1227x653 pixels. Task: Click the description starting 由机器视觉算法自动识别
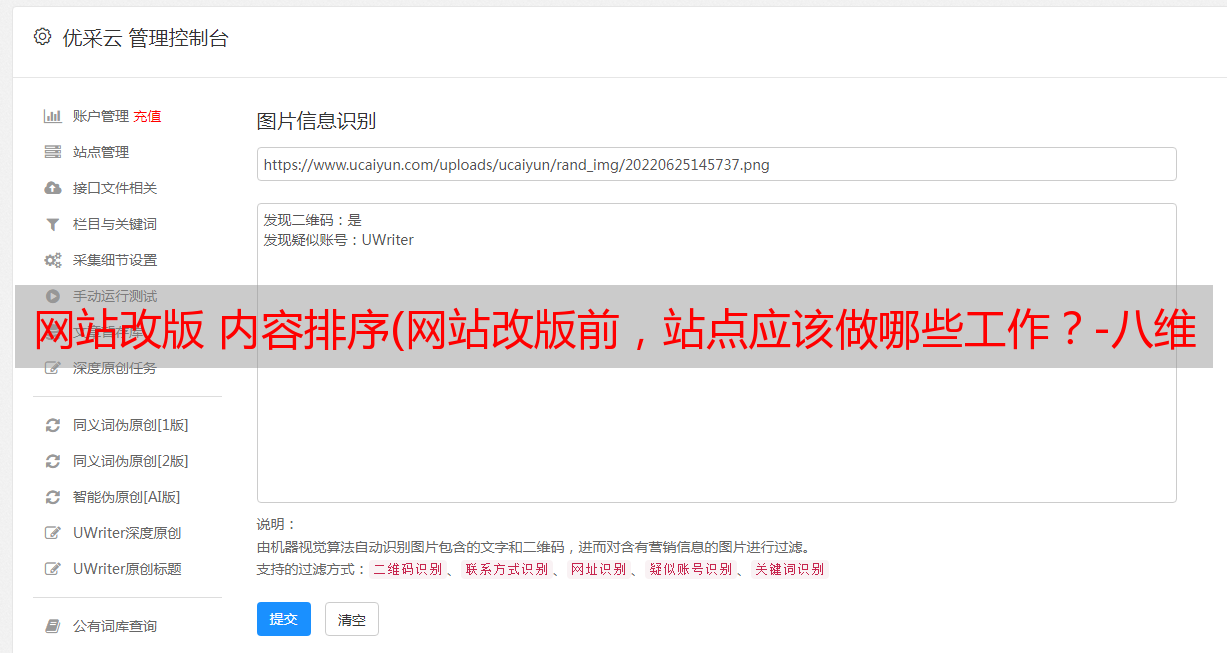coord(533,547)
